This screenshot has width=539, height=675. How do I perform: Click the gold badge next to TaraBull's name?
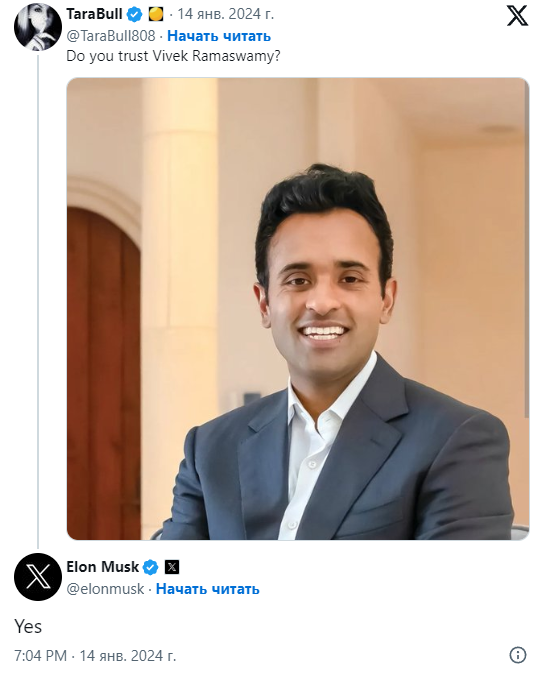156,15
